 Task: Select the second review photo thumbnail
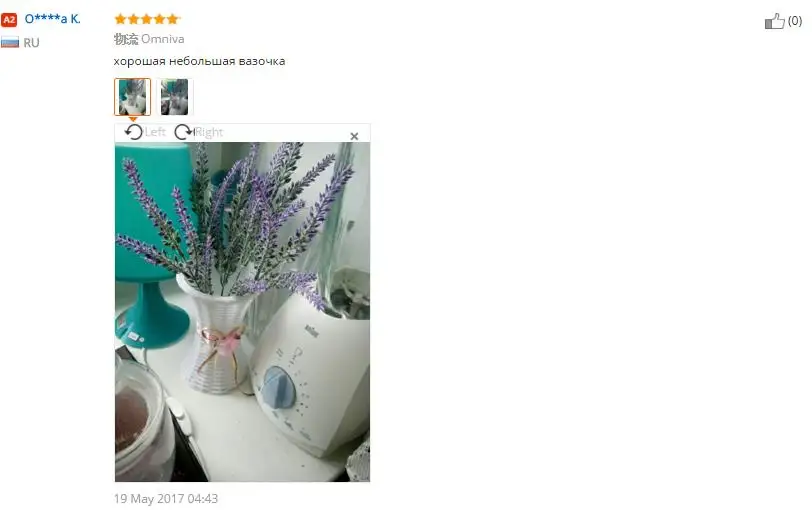coord(175,97)
